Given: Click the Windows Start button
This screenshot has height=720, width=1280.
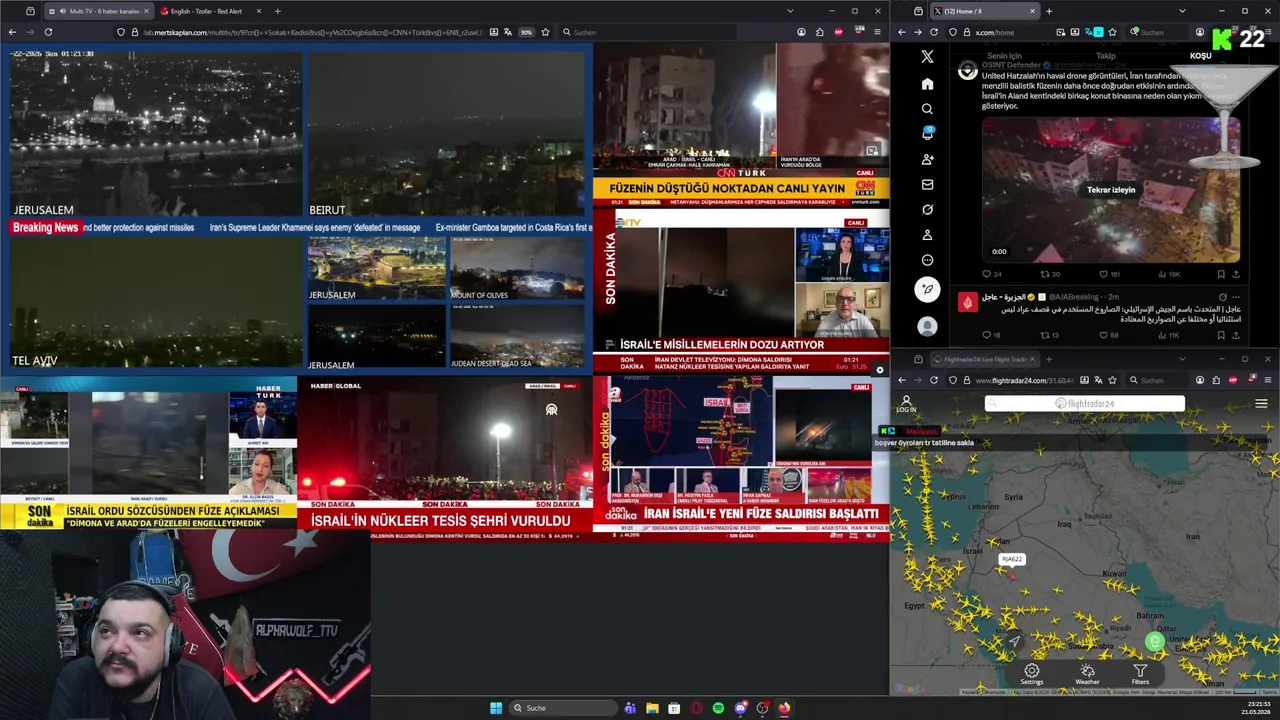Looking at the screenshot, I should click(496, 708).
